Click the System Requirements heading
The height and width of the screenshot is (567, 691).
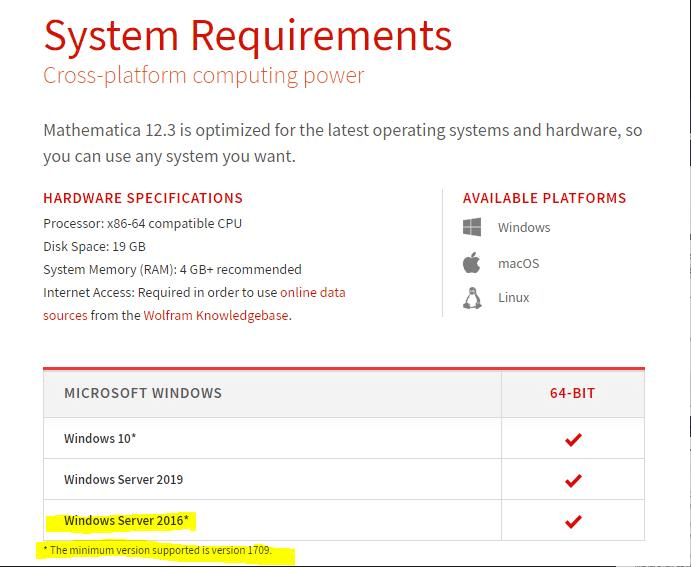248,36
